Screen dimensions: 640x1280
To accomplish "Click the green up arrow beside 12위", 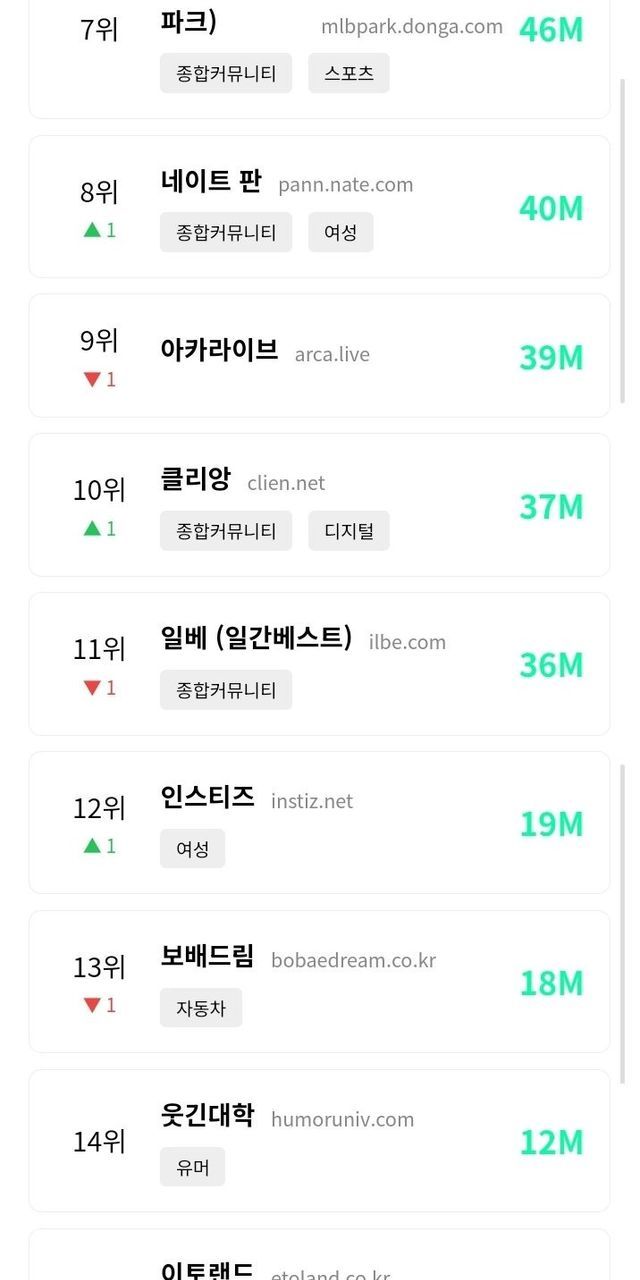I will 92,846.
